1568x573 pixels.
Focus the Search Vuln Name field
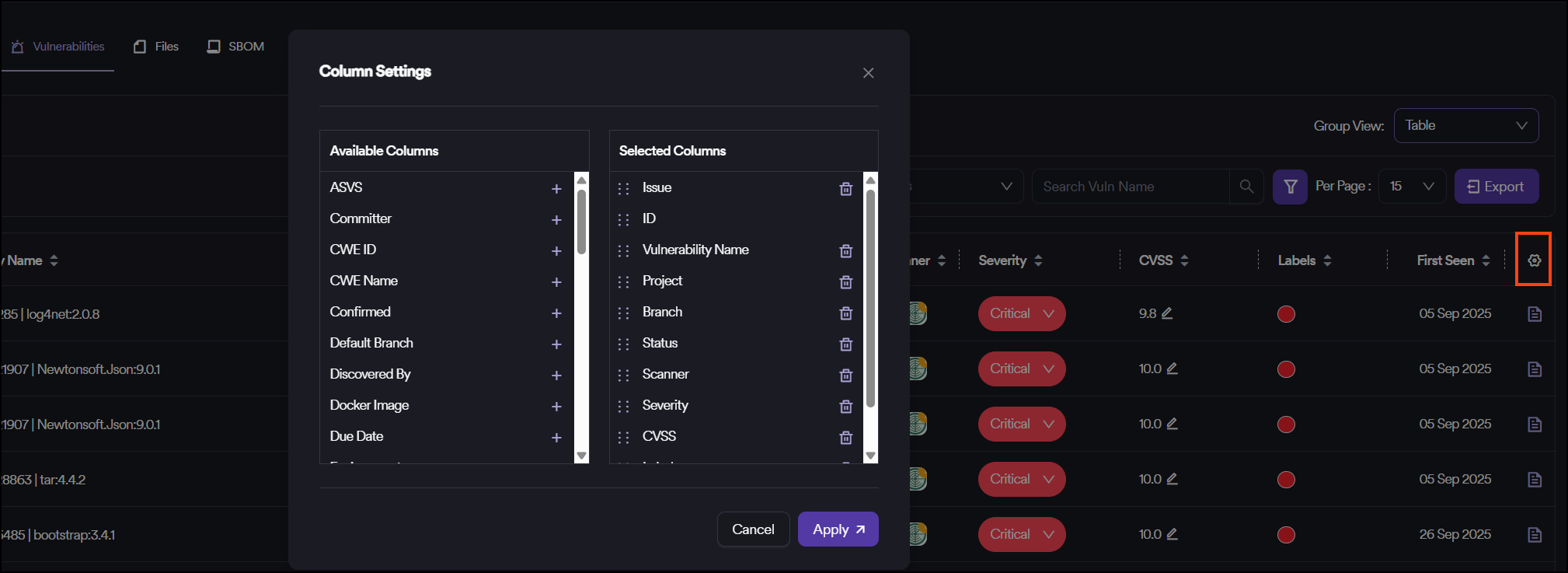1131,187
